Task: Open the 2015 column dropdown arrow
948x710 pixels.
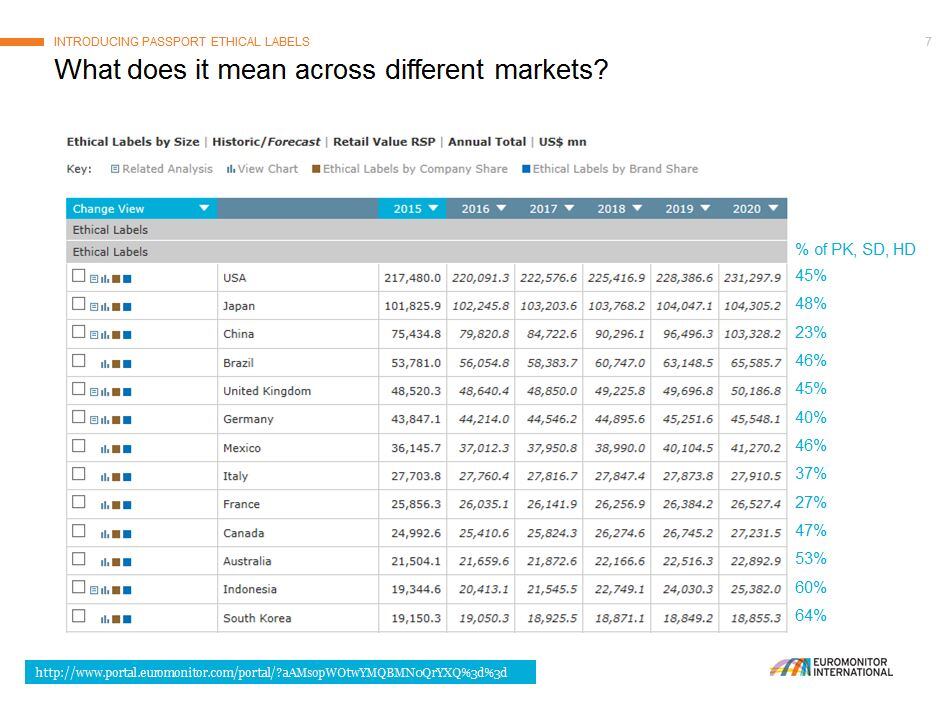Action: coord(433,209)
